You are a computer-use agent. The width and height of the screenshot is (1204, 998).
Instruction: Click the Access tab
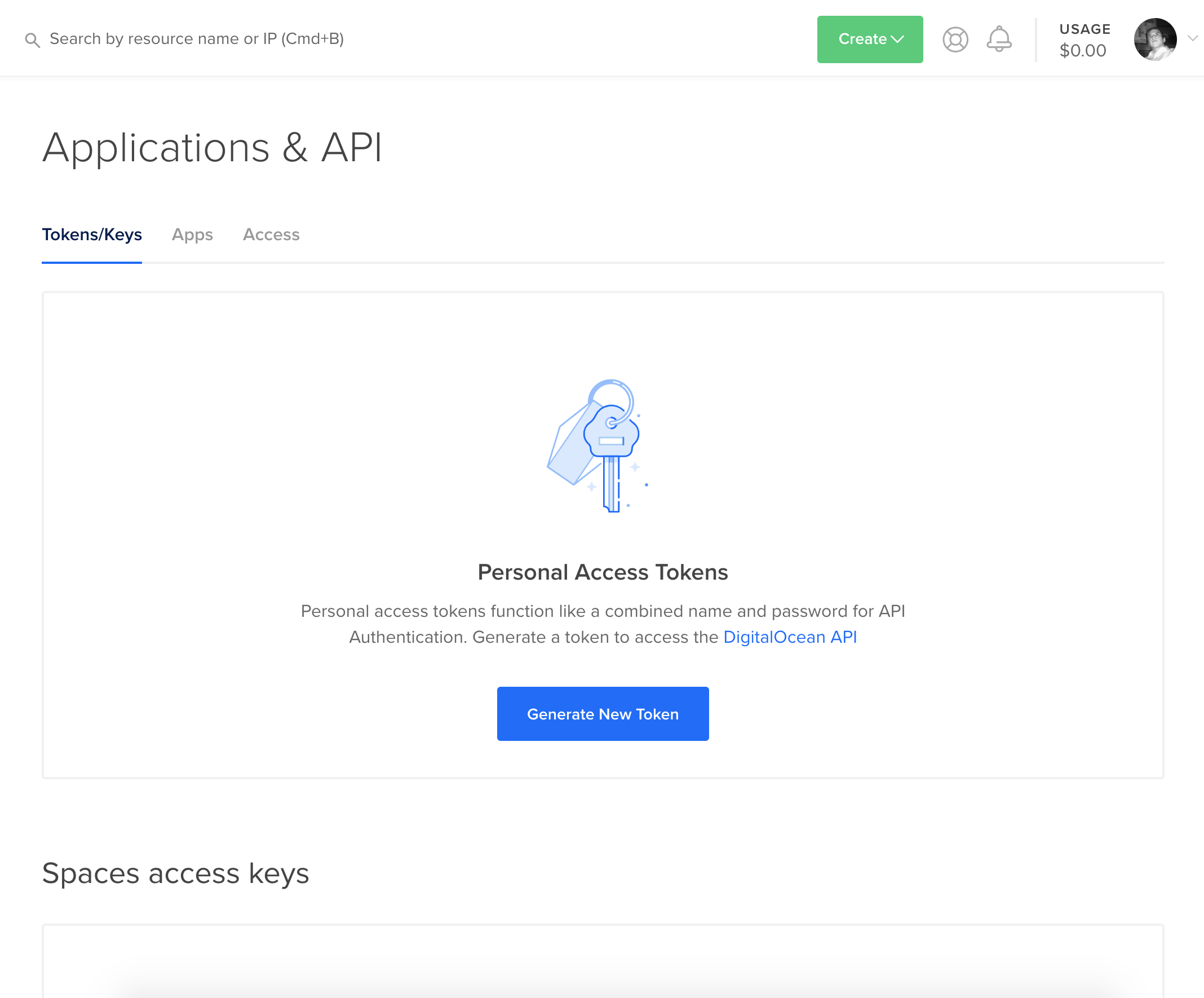pos(271,234)
